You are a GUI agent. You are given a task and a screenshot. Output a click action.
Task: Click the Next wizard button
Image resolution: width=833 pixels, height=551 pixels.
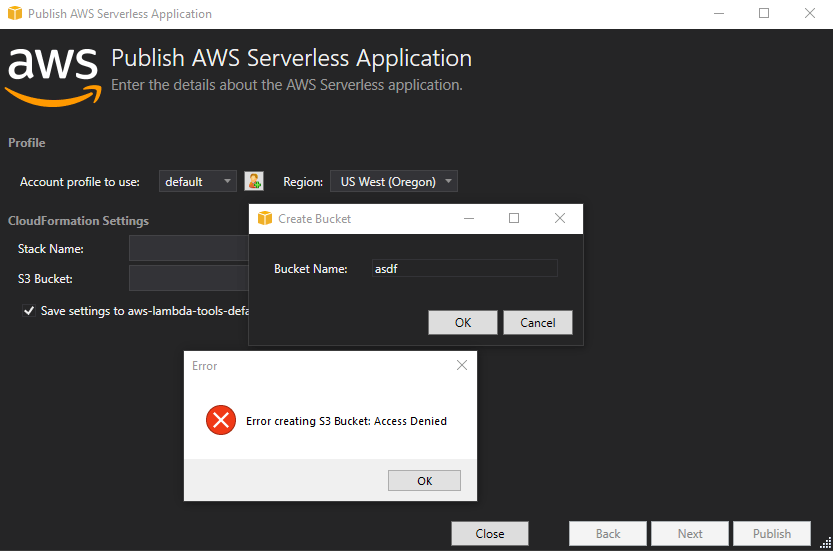690,533
